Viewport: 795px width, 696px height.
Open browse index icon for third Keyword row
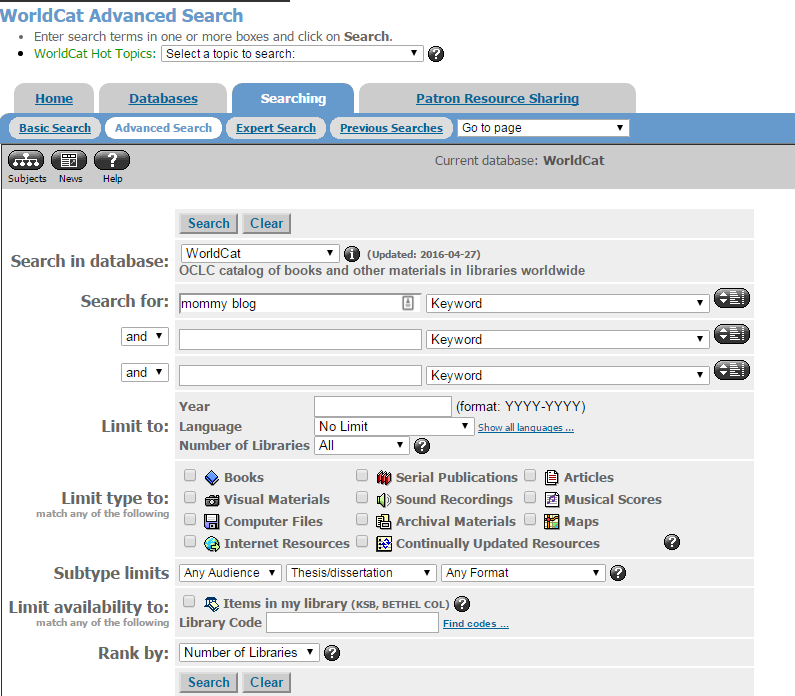click(x=732, y=370)
